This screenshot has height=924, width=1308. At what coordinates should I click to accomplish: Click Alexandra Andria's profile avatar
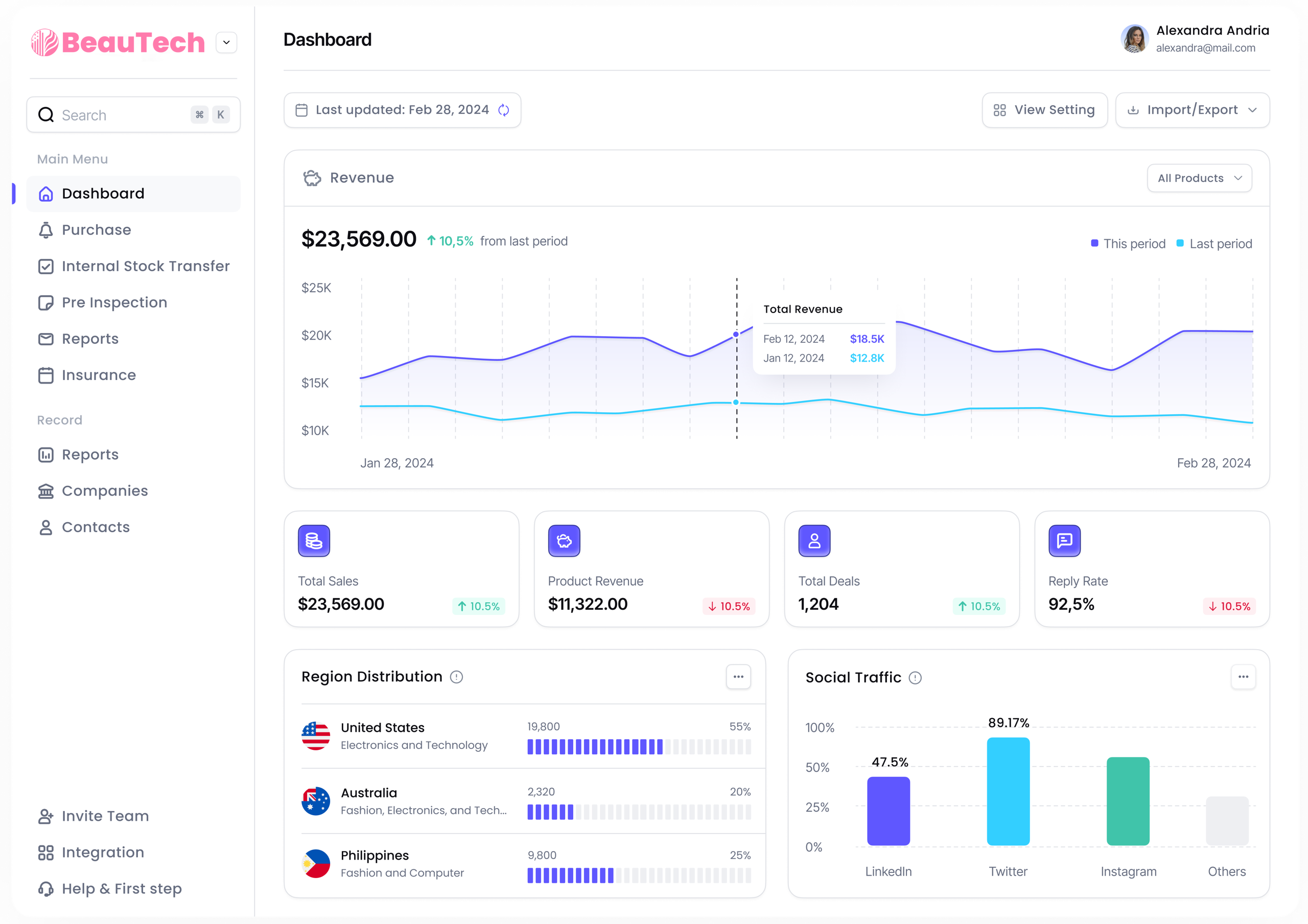click(1134, 39)
